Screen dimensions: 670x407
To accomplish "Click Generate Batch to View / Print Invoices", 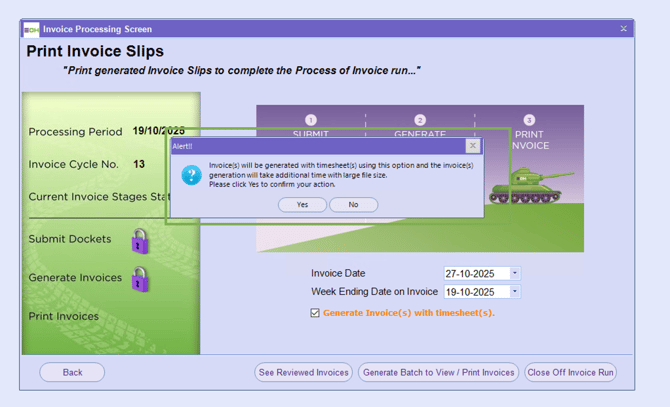I will (x=438, y=372).
